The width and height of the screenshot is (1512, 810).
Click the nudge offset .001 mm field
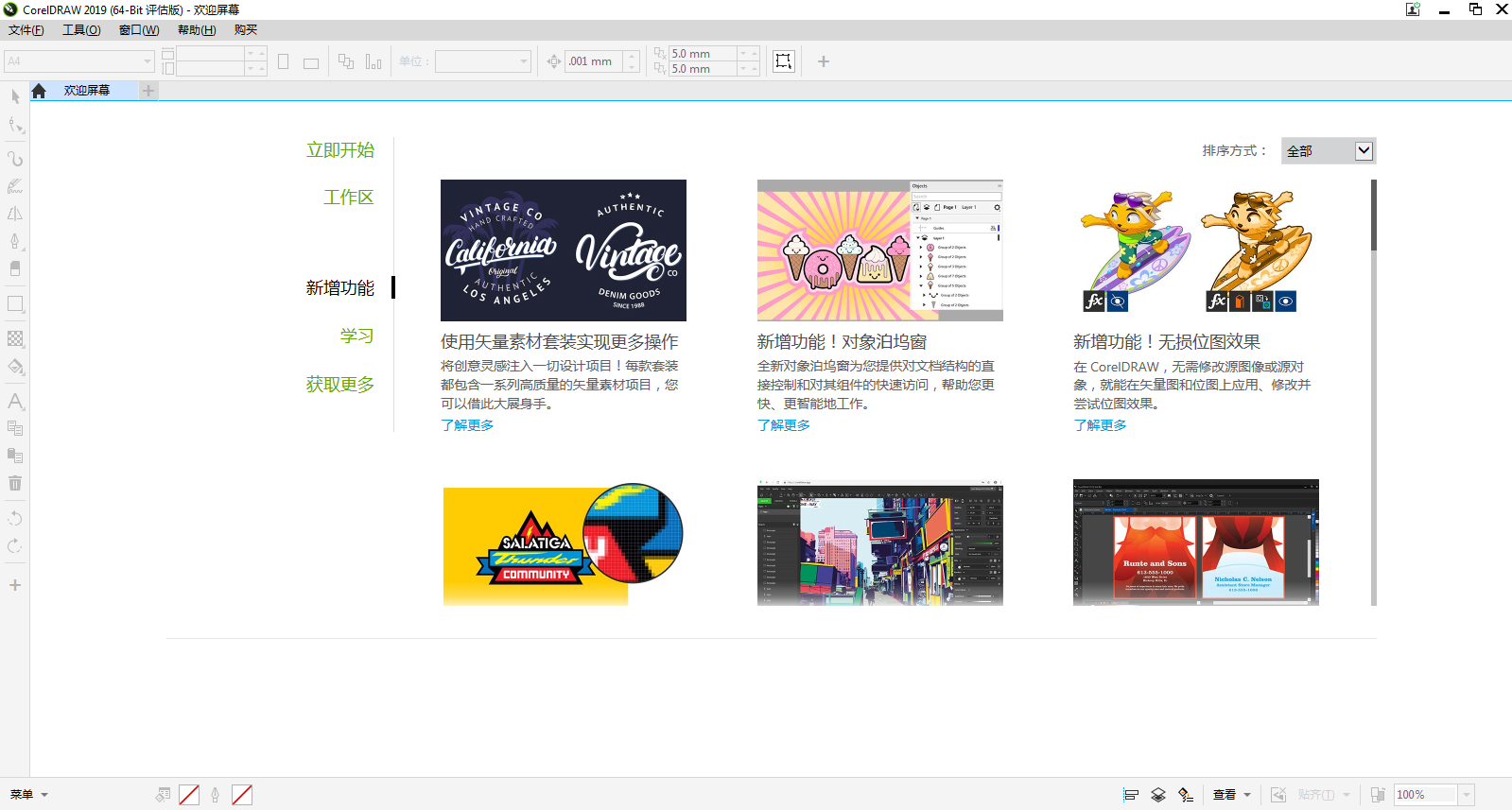click(x=595, y=61)
